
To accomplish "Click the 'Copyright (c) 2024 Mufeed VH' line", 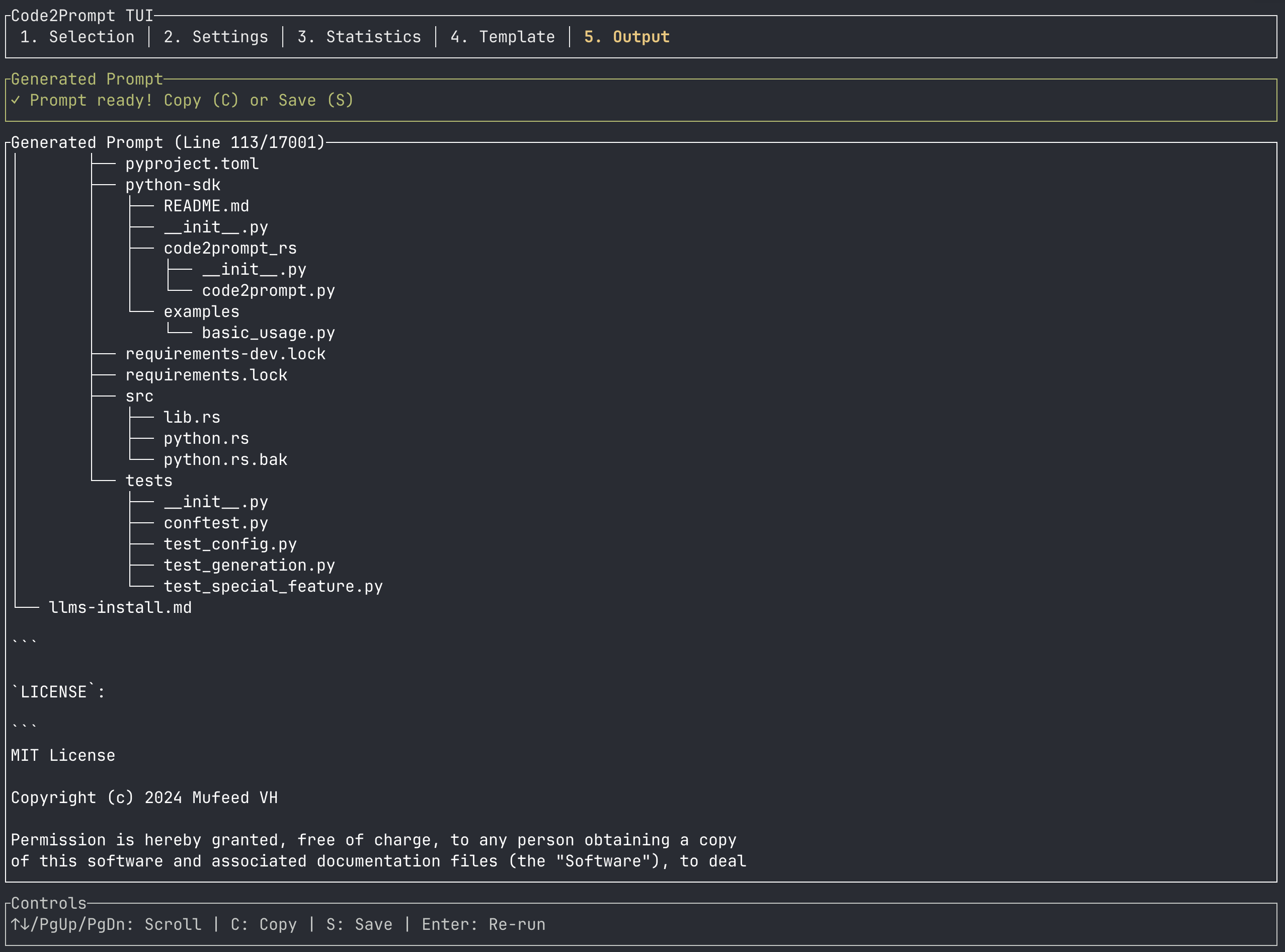I will [x=144, y=798].
